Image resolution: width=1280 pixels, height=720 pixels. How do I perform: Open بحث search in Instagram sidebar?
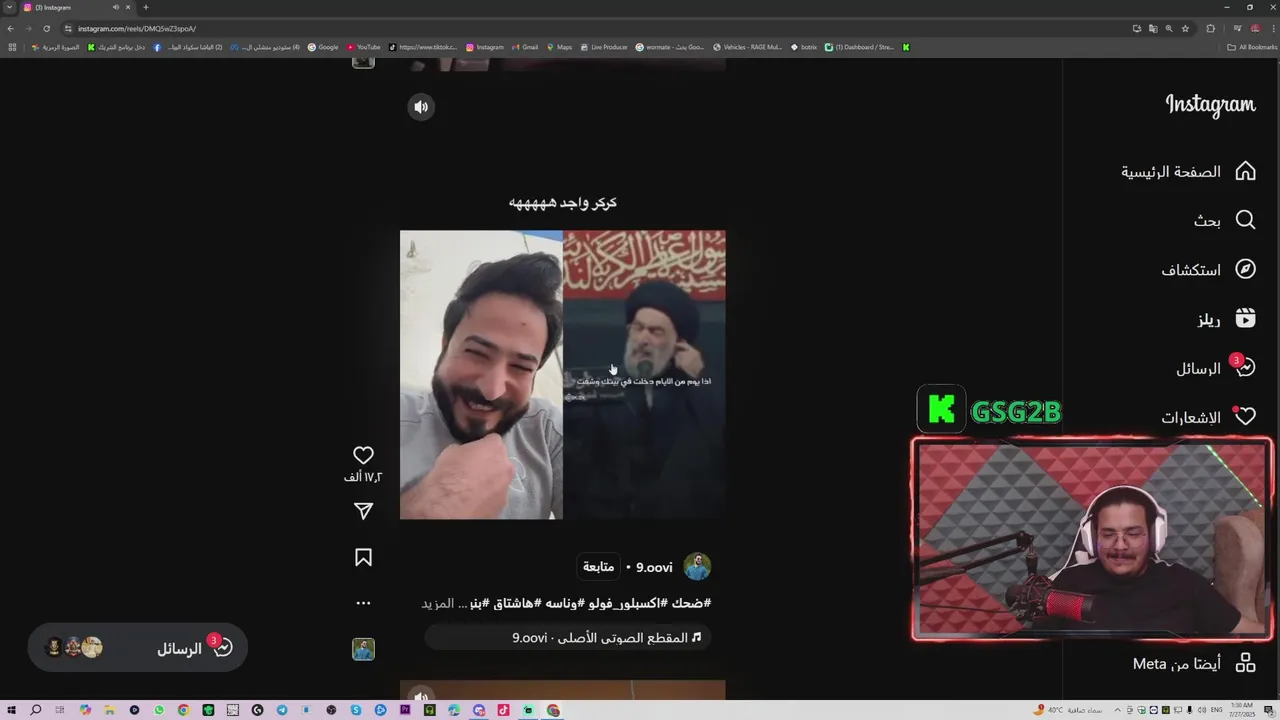pos(1224,220)
